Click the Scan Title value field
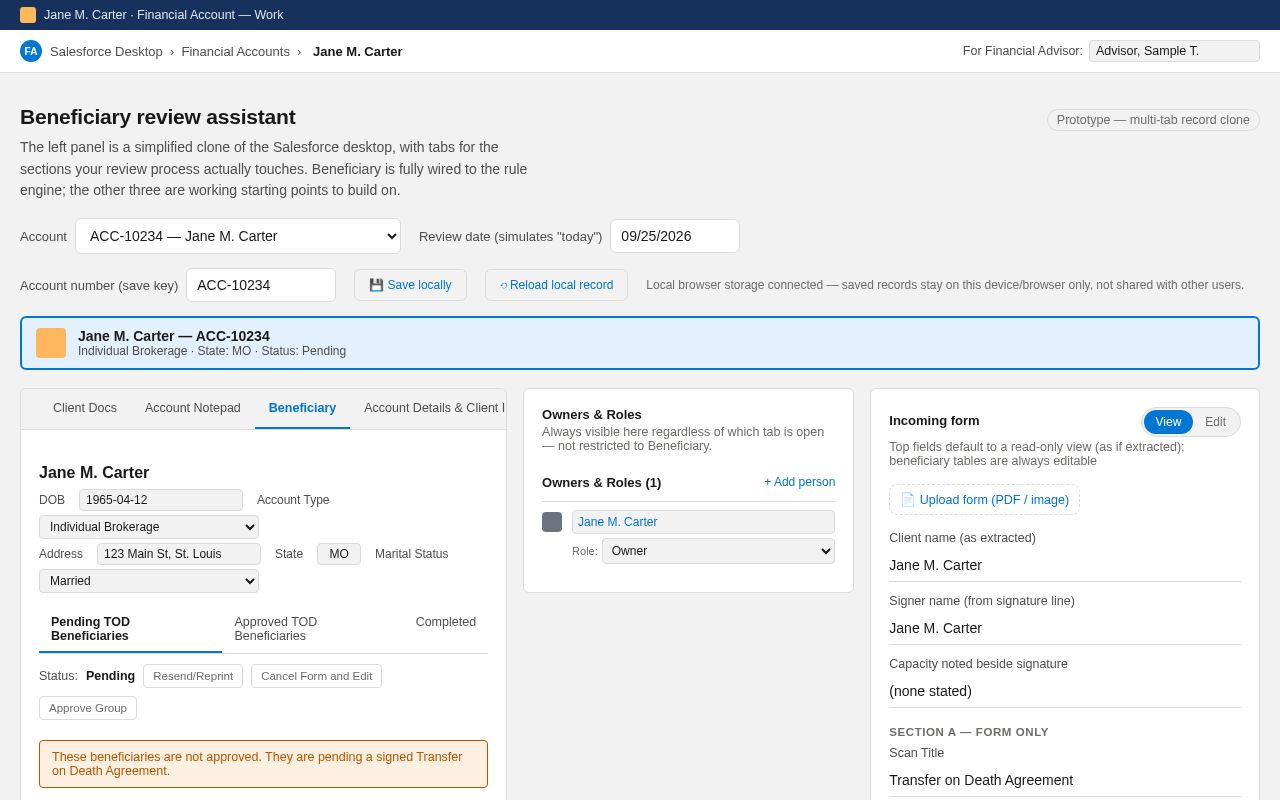1280x800 pixels. coord(1065,780)
